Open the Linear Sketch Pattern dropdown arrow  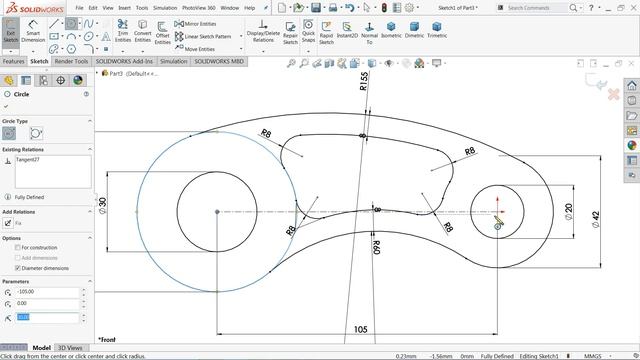click(241, 36)
